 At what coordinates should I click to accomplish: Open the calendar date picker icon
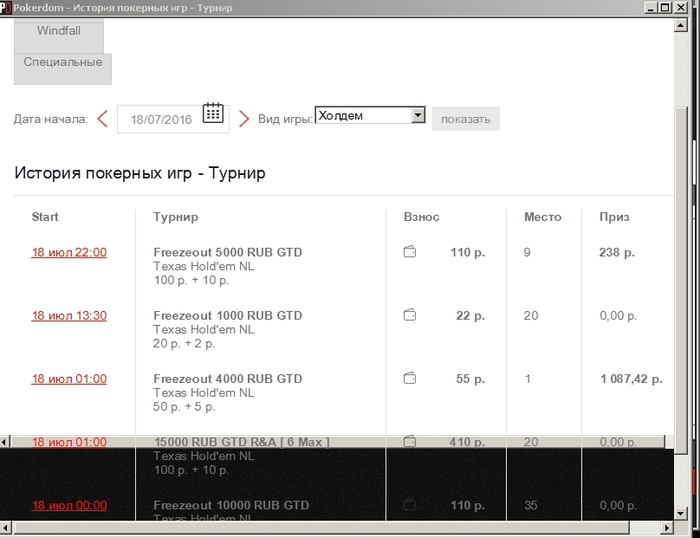pyautogui.click(x=213, y=113)
